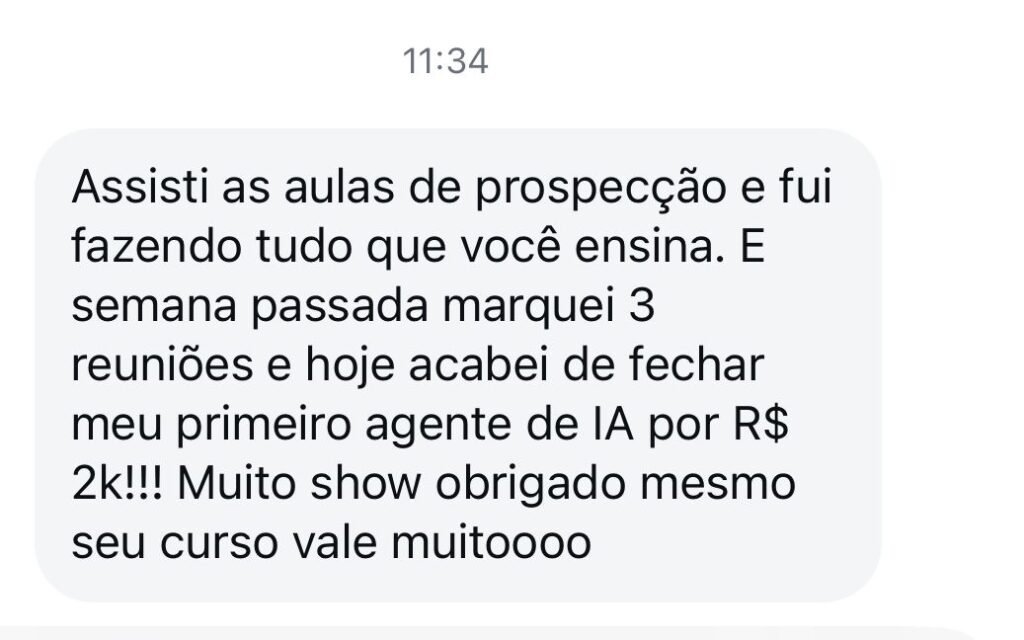Image resolution: width=1024 pixels, height=640 pixels.
Task: Click the 11:34 timestamp
Action: point(445,62)
